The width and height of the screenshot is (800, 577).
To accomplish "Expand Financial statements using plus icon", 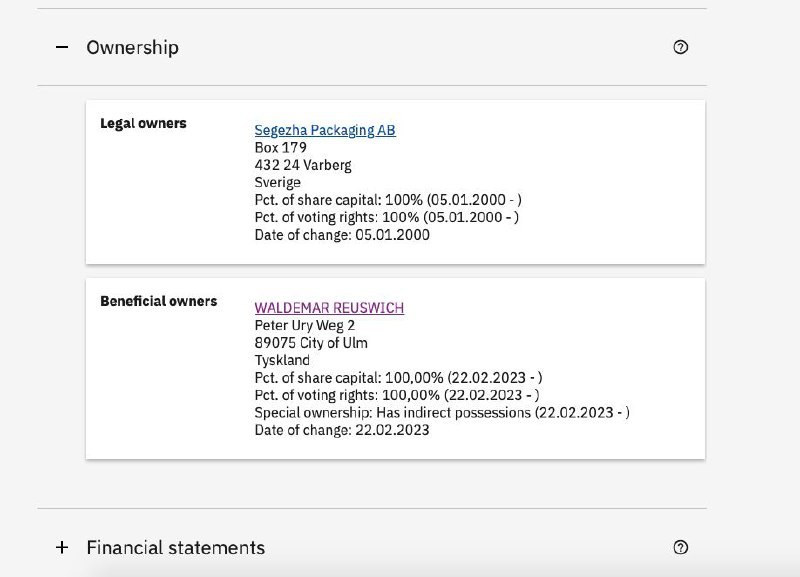I will pyautogui.click(x=62, y=547).
